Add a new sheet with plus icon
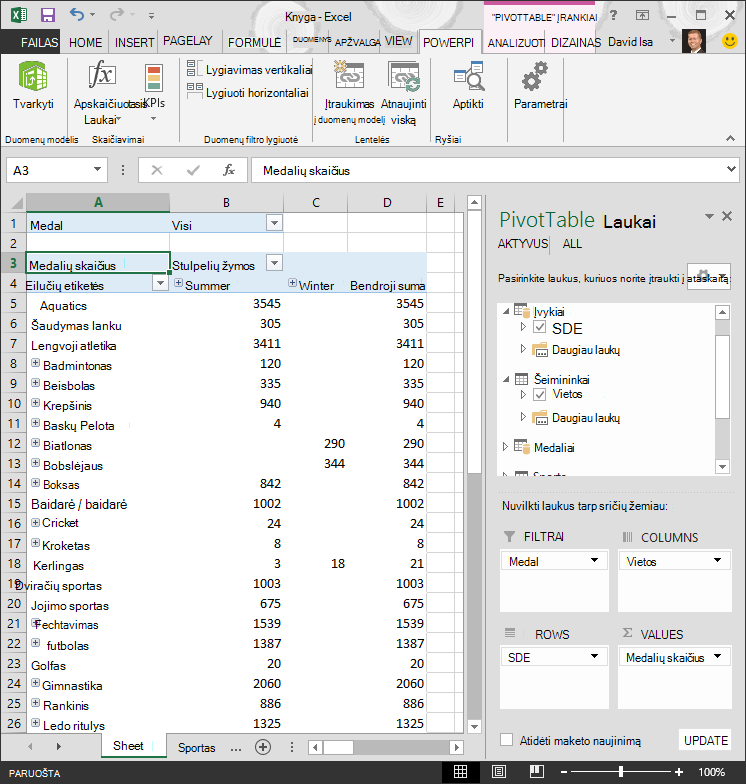The height and width of the screenshot is (784, 746). (263, 747)
